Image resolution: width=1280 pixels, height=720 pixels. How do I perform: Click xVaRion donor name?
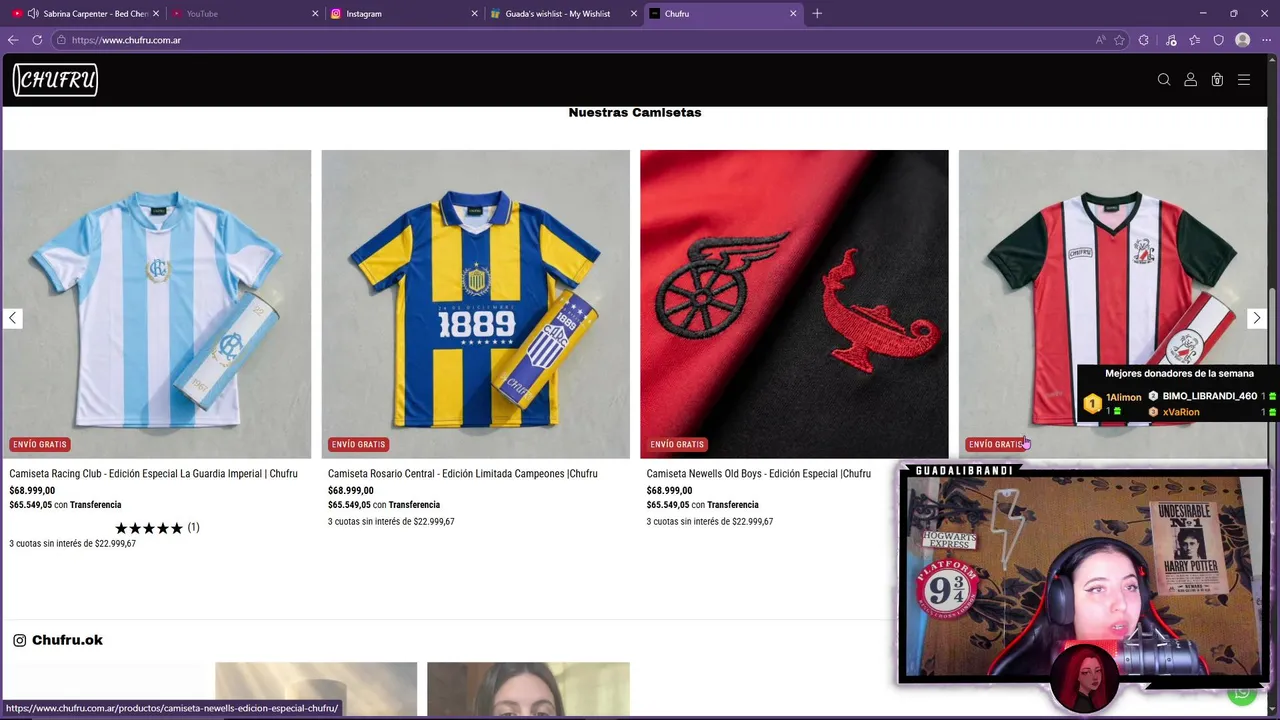(1181, 412)
